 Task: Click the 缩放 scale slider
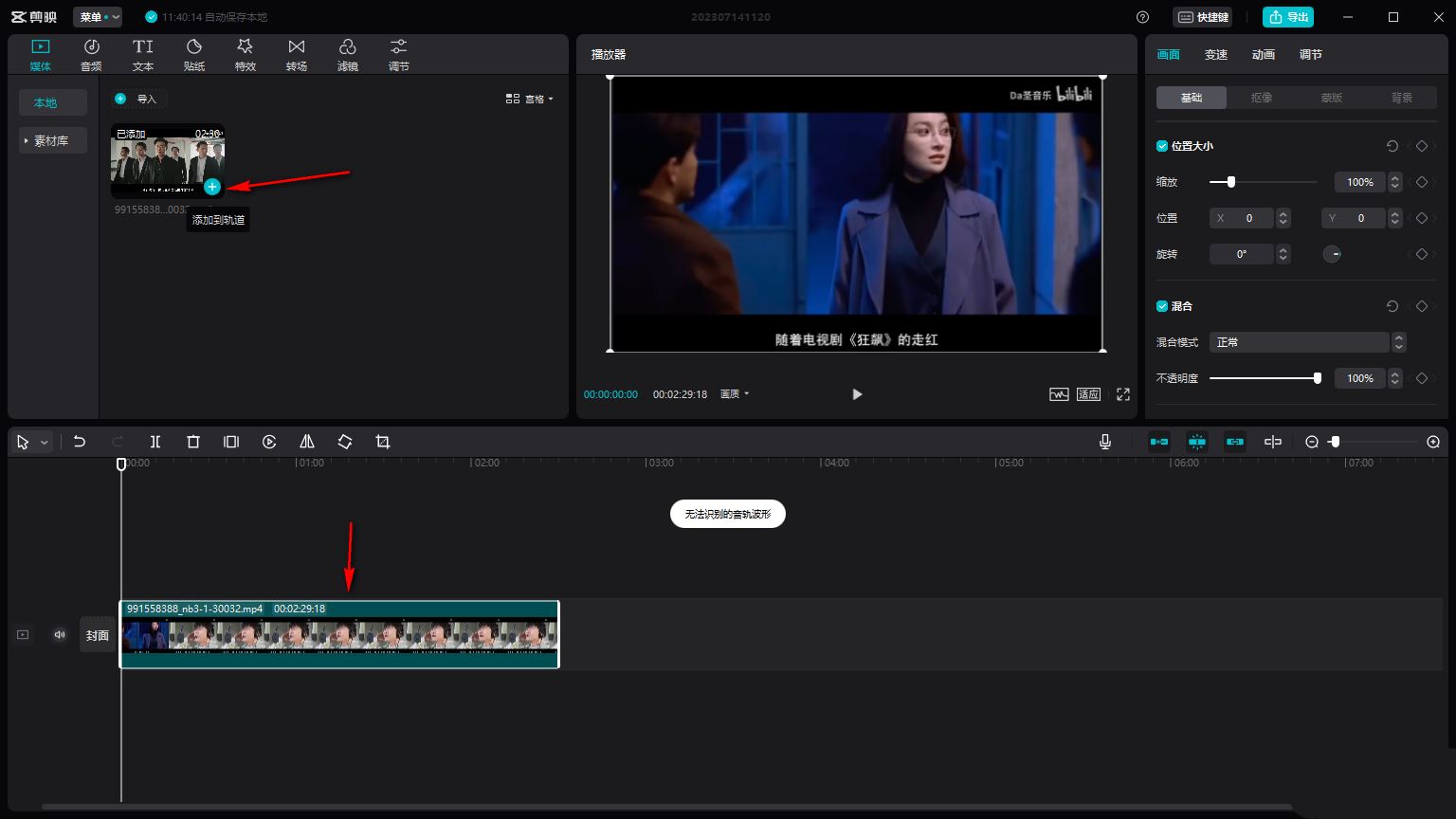click(1264, 182)
